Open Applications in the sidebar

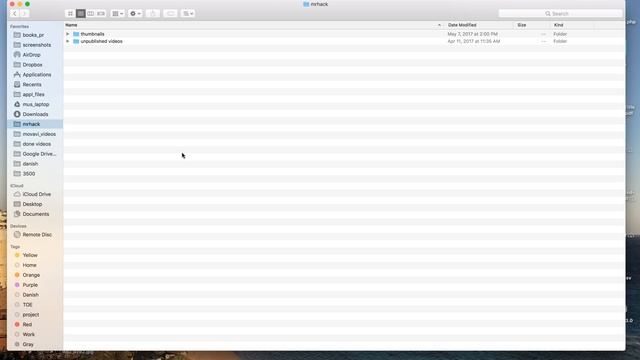pos(35,75)
